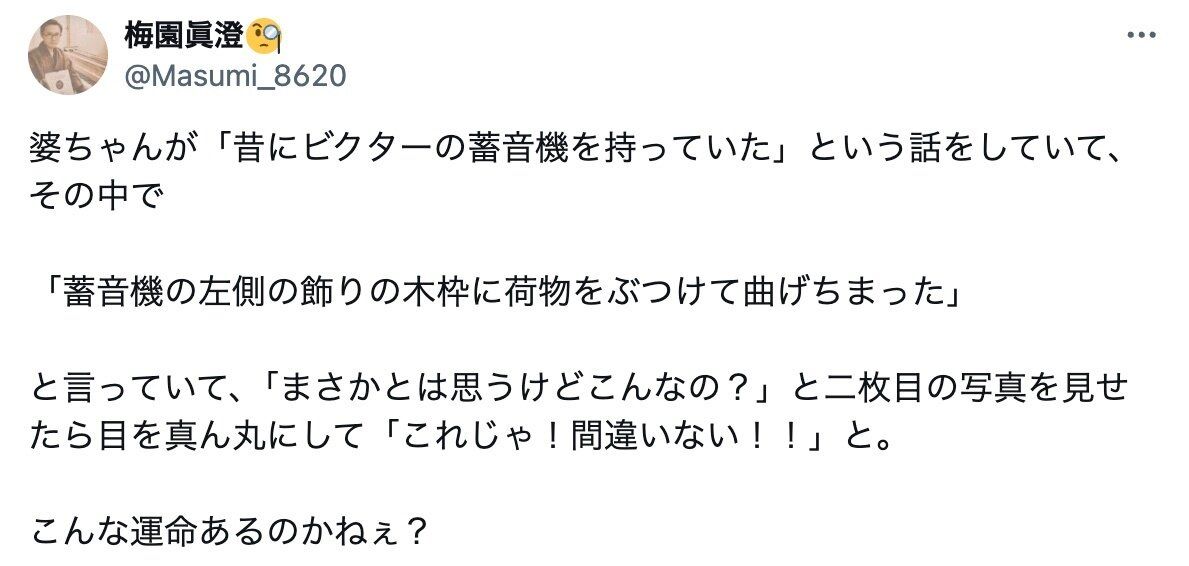The width and height of the screenshot is (1189, 566).
Task: Click the monocle face emoji beside name
Action: tap(264, 36)
